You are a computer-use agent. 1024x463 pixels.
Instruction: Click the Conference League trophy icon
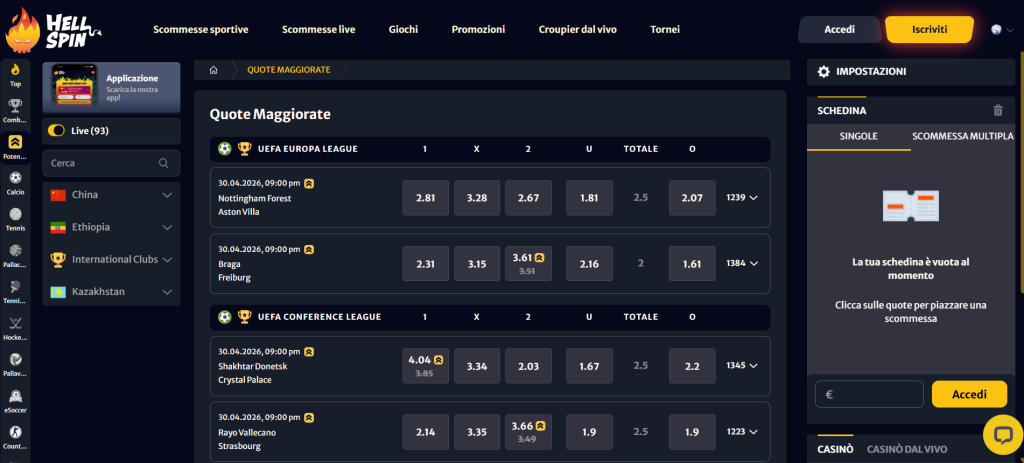point(244,317)
